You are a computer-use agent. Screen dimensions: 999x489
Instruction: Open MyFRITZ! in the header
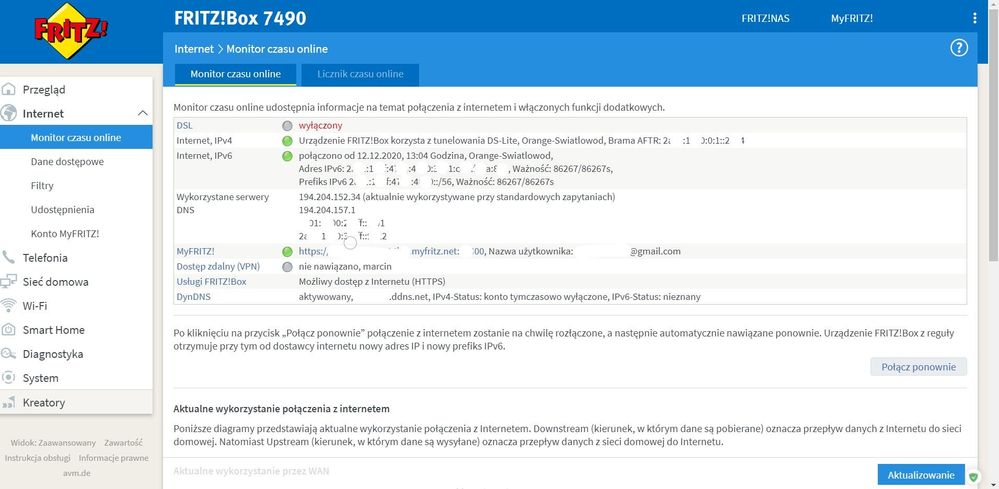tap(852, 18)
